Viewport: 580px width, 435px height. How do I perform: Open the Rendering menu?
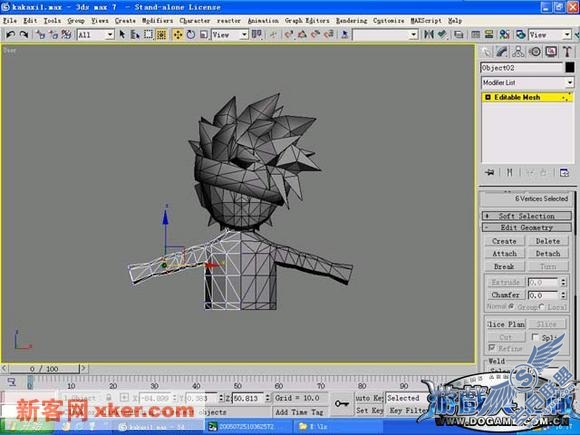[x=351, y=21]
